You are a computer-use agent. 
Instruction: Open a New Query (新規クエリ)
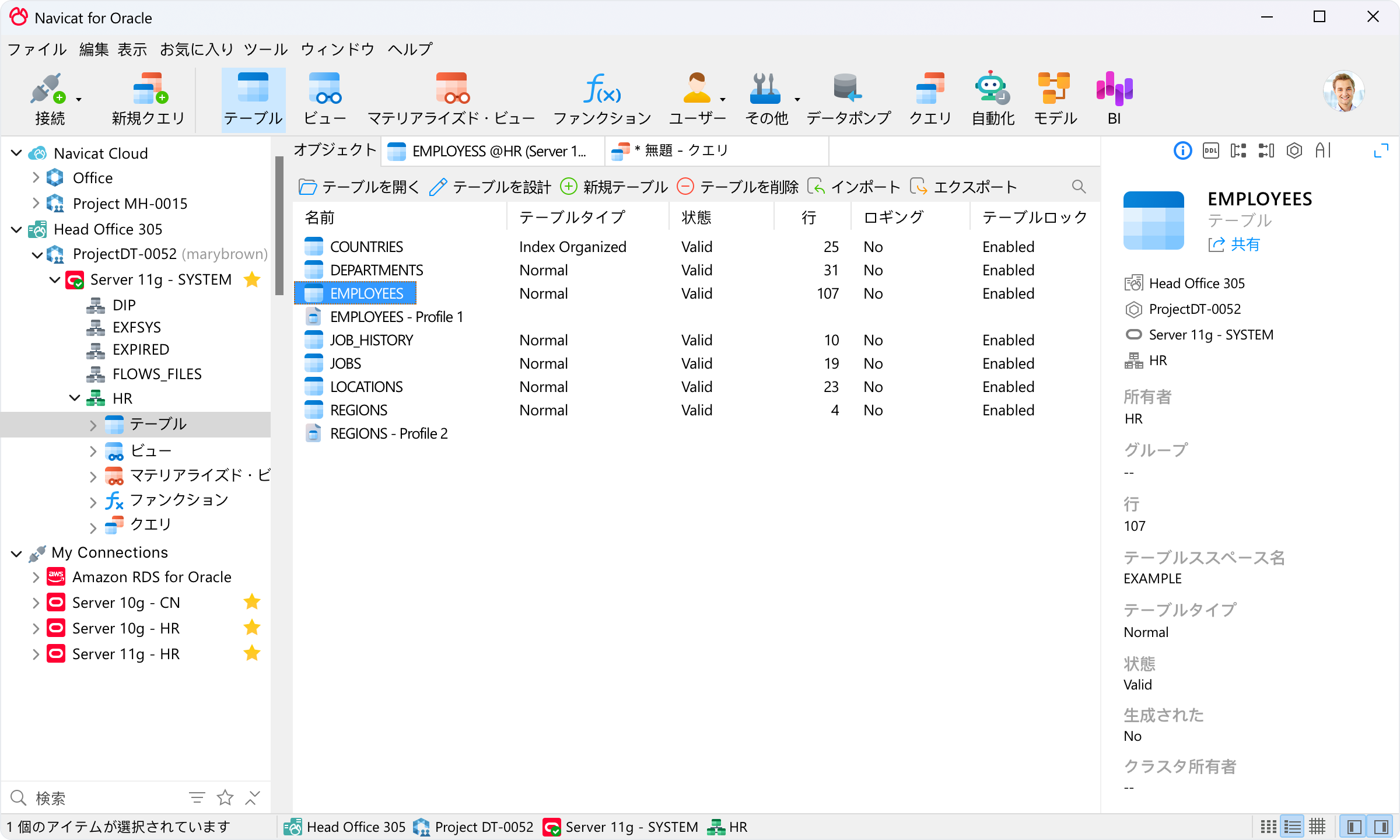click(148, 99)
